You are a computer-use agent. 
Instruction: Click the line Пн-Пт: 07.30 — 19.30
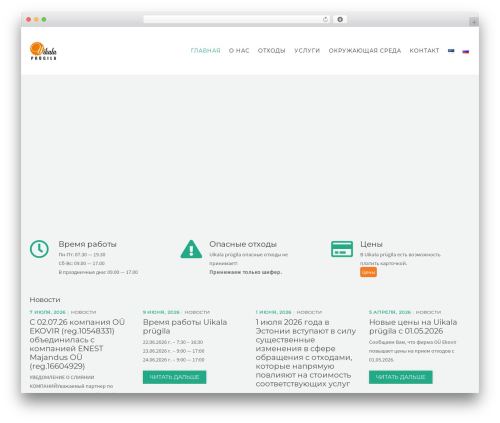tap(82, 255)
